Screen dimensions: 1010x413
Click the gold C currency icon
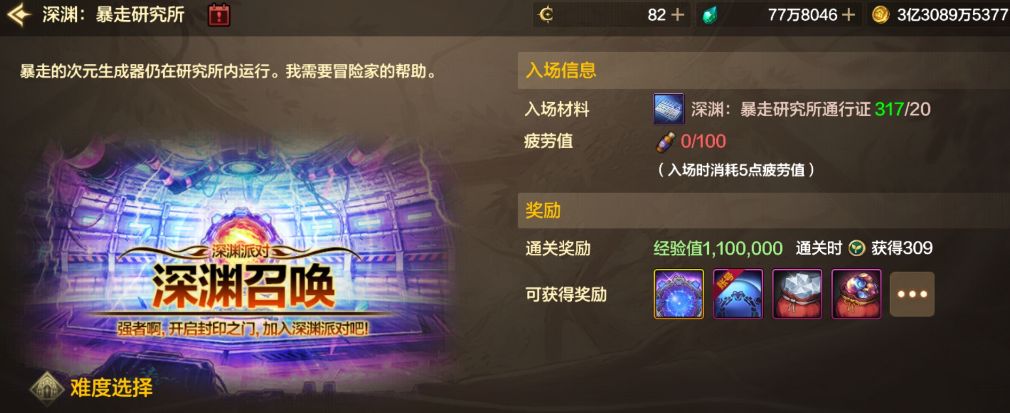pos(546,15)
